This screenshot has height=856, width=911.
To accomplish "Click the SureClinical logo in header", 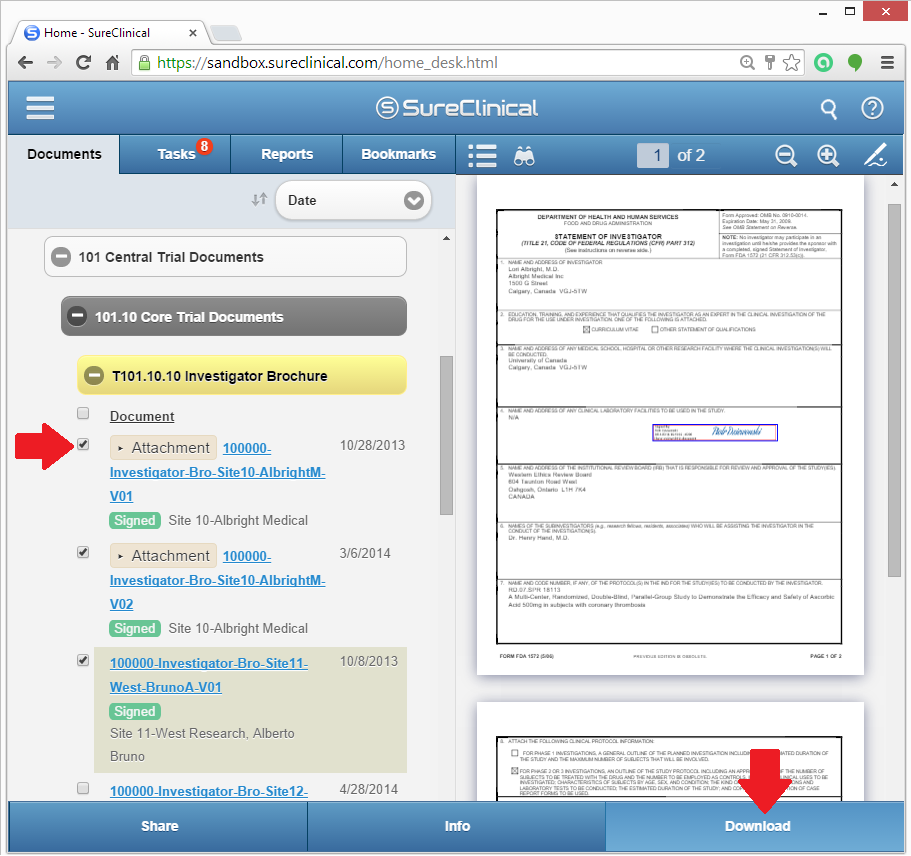I will point(457,108).
